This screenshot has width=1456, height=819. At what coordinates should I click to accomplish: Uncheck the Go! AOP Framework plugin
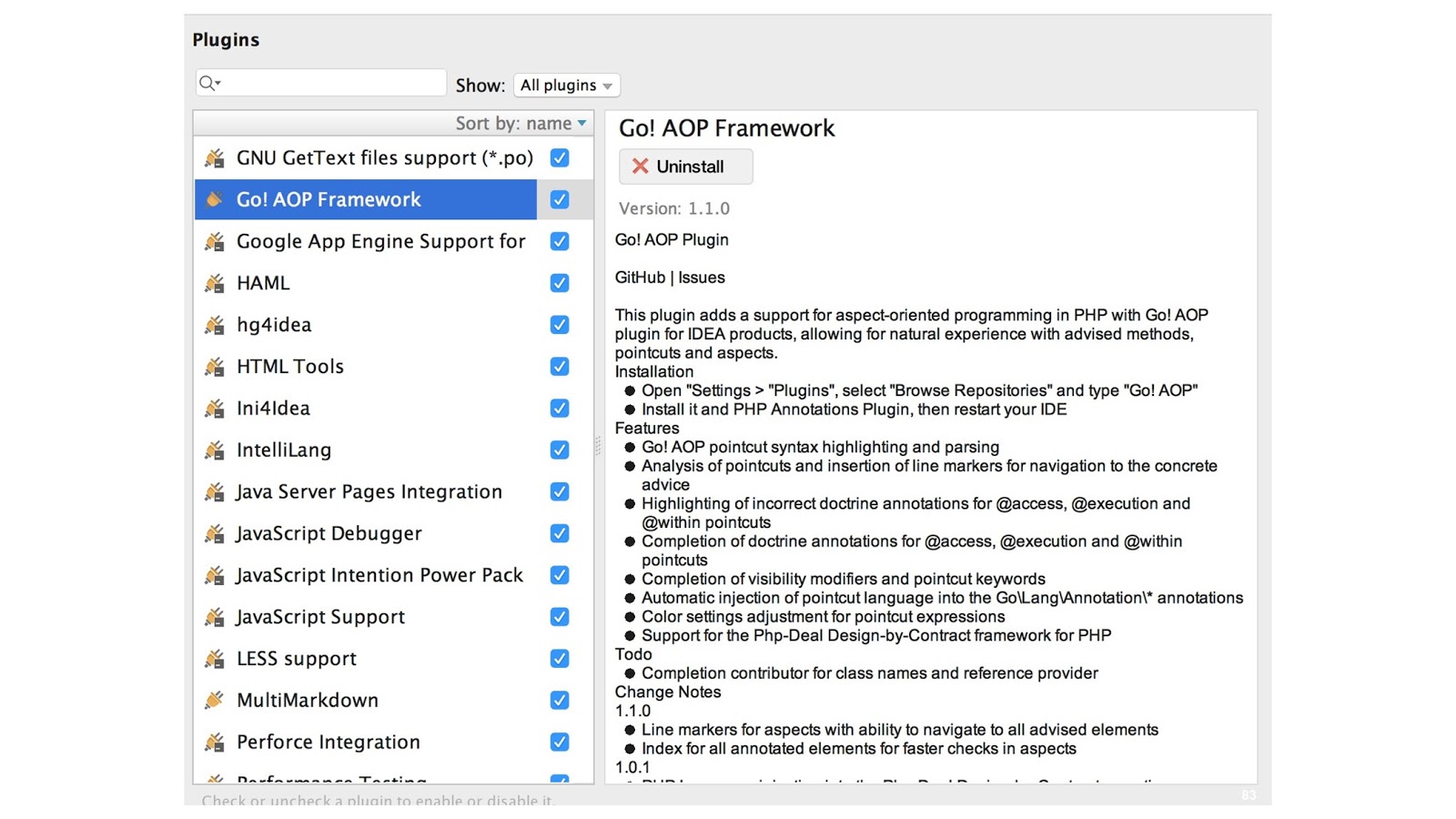click(560, 199)
